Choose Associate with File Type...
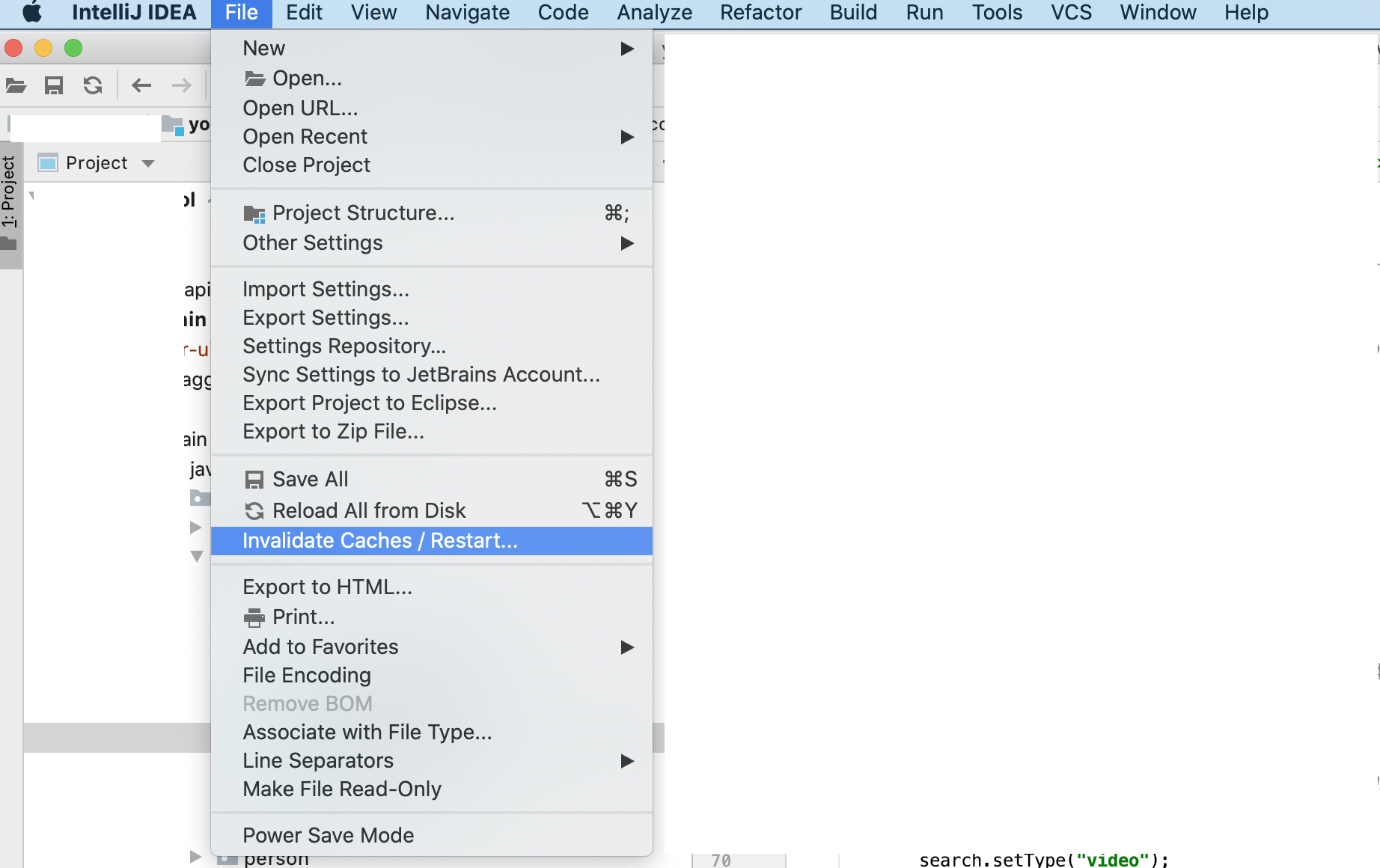1380x868 pixels. pyautogui.click(x=432, y=733)
